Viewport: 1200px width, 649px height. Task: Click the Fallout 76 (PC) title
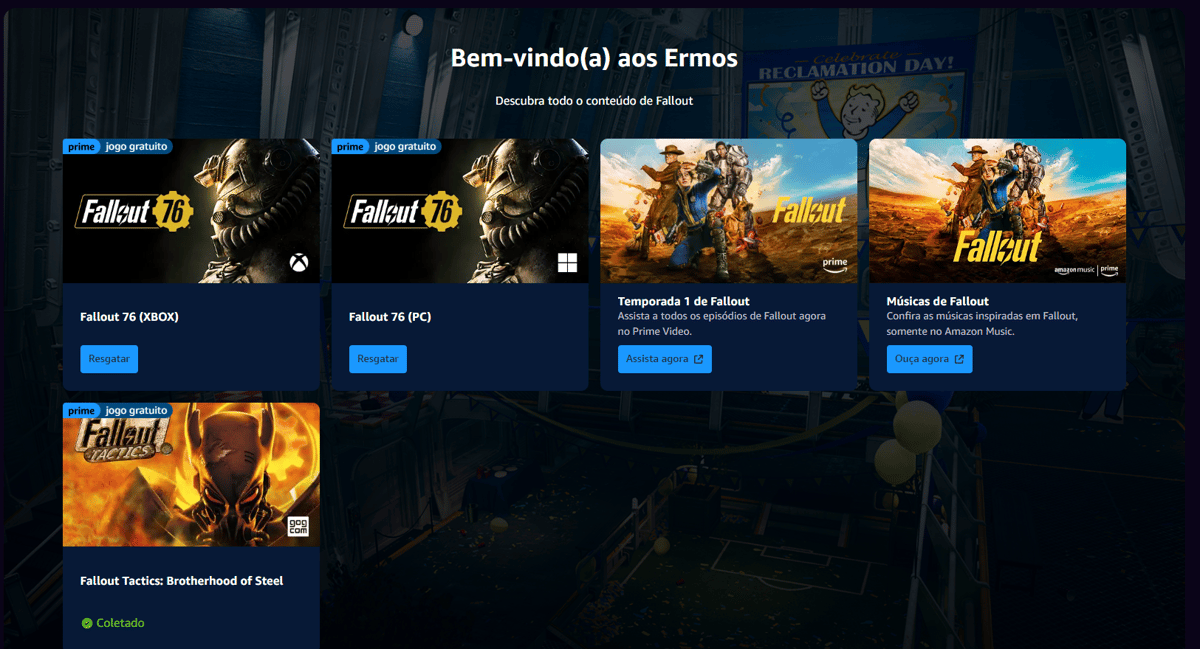click(390, 317)
